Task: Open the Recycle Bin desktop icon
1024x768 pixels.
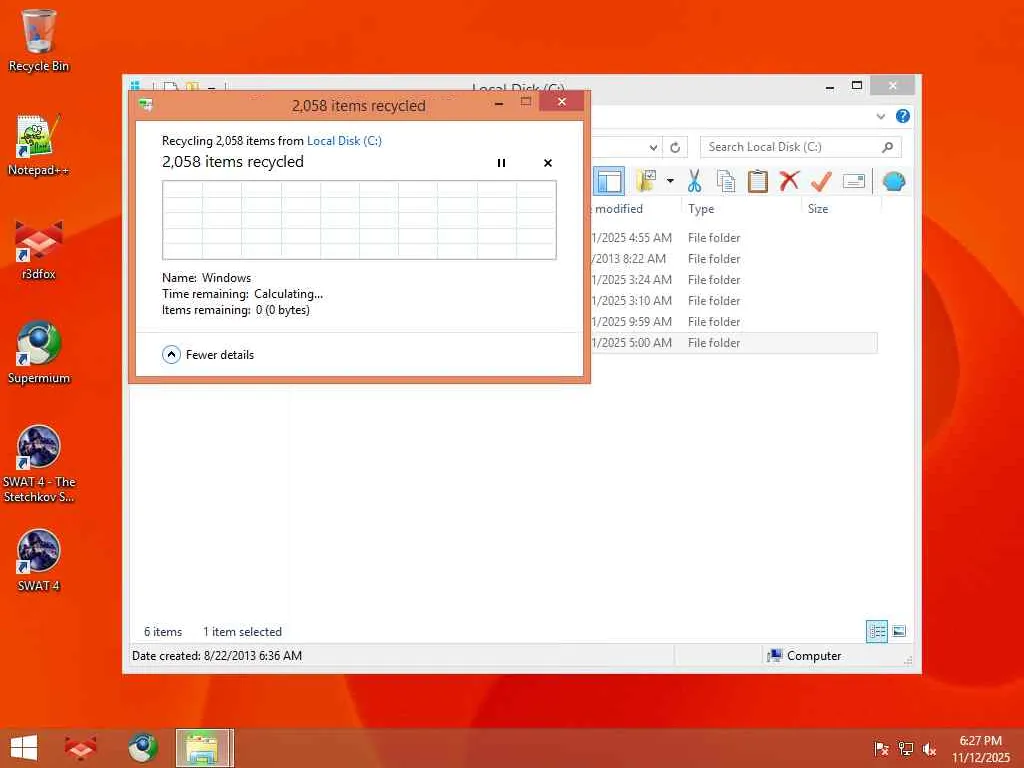Action: 39,40
